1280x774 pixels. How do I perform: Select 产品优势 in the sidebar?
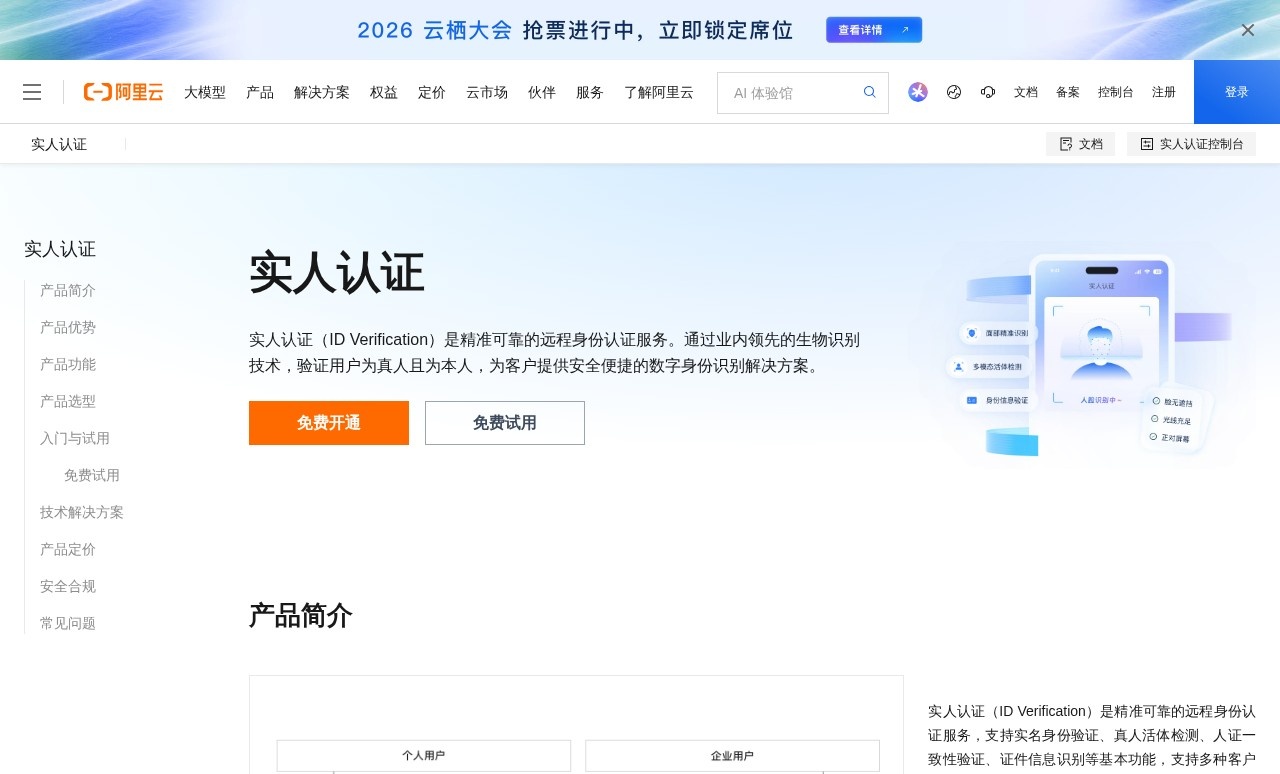pos(68,327)
